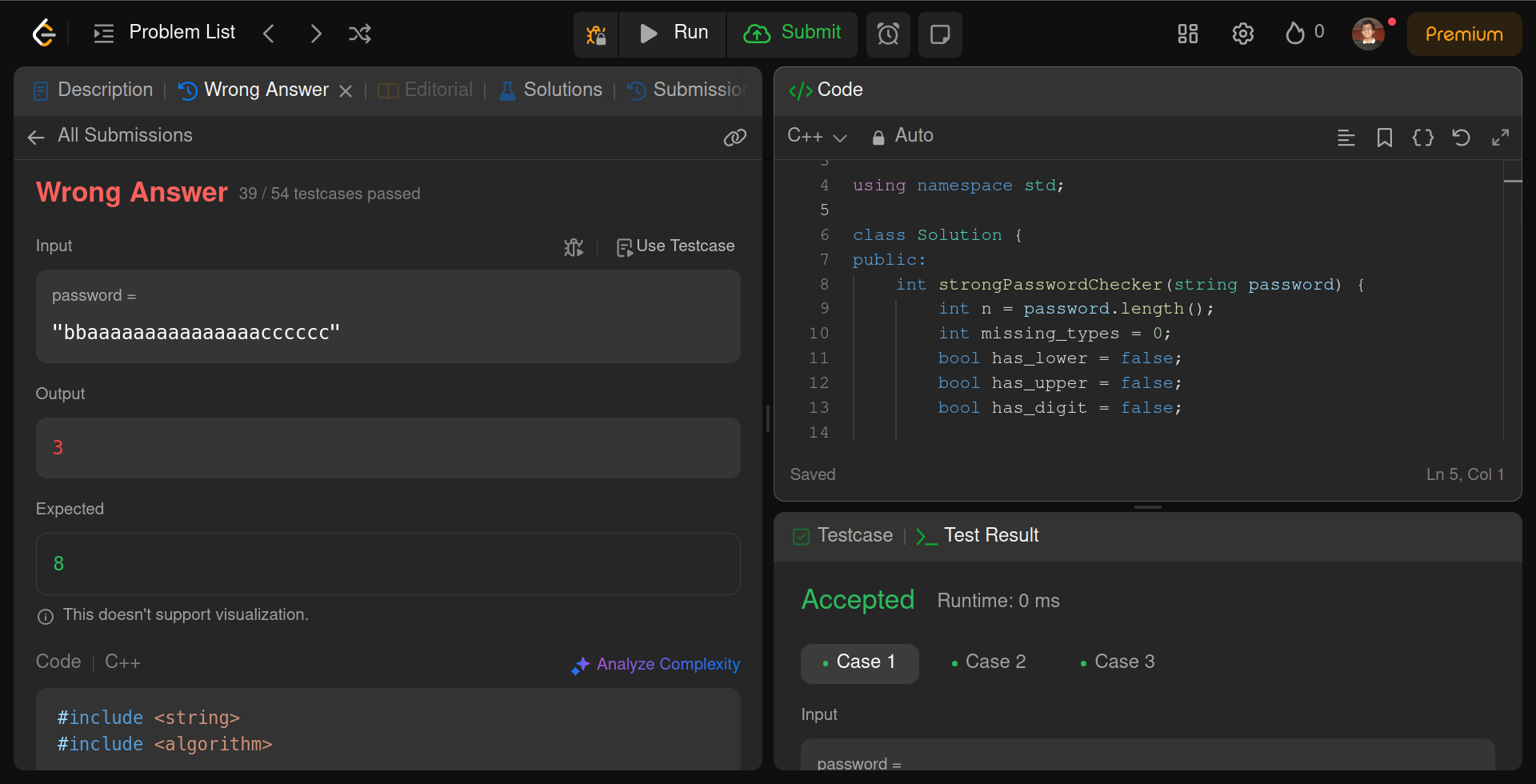This screenshot has width=1536, height=784.
Task: Expand the code editor to fullscreen
Action: tap(1501, 138)
